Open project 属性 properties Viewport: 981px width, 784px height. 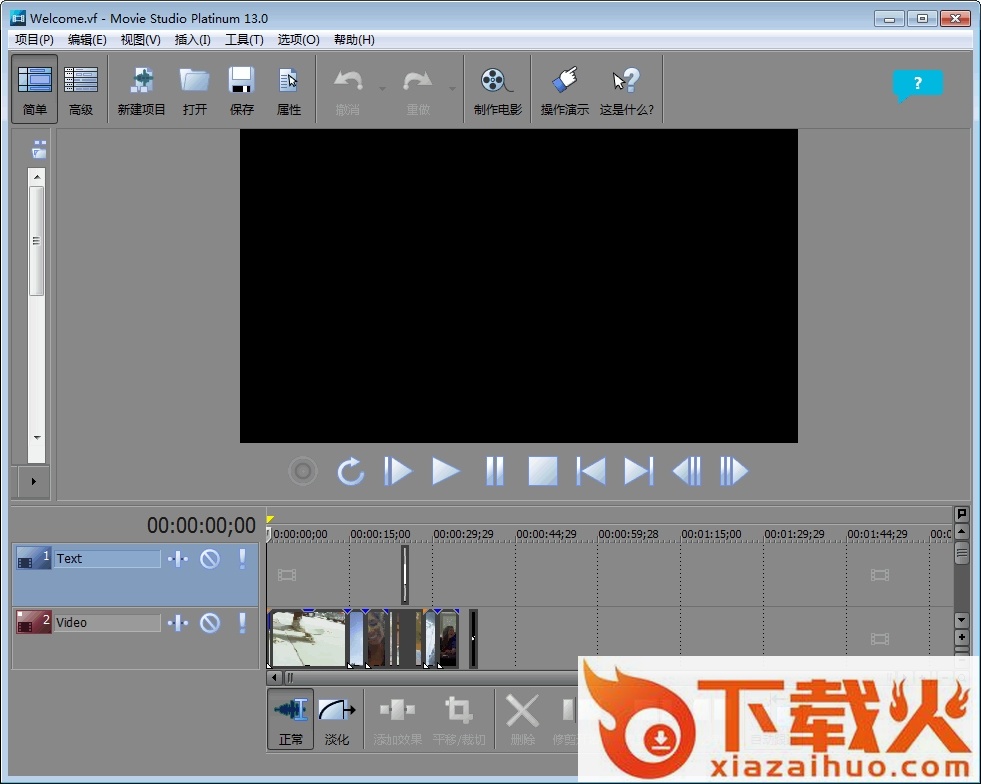(x=288, y=89)
